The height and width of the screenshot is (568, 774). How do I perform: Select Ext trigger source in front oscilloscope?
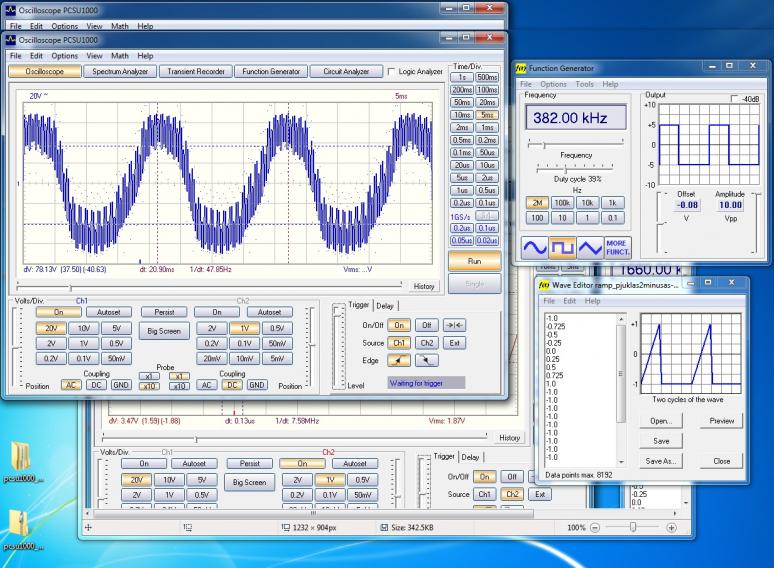point(454,343)
